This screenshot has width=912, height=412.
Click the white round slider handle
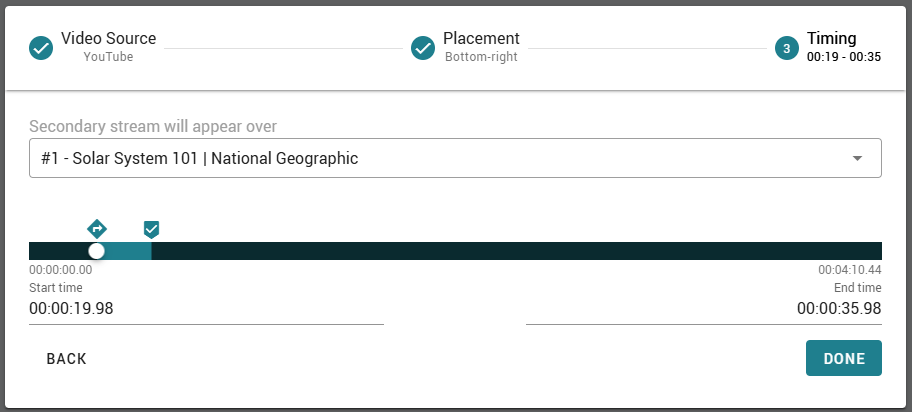click(x=97, y=251)
